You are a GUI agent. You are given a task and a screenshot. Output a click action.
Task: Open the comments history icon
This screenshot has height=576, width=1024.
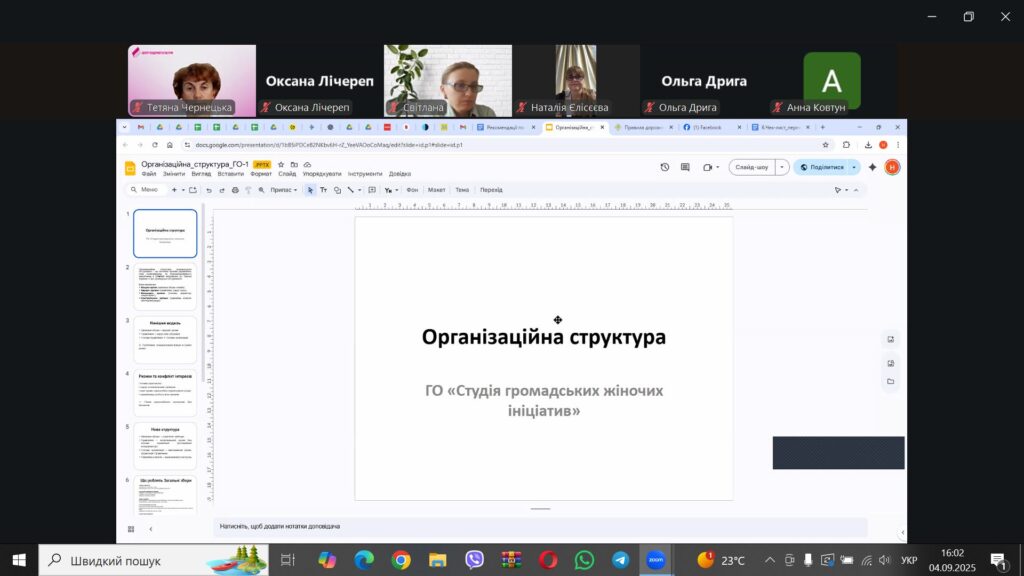pos(685,167)
